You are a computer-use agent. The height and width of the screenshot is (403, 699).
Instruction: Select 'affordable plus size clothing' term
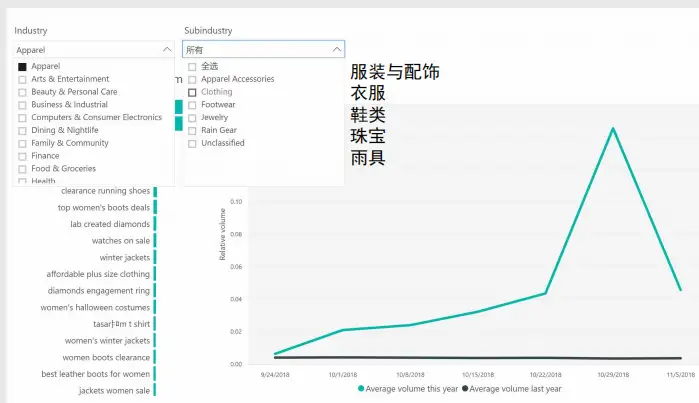tap(98, 274)
